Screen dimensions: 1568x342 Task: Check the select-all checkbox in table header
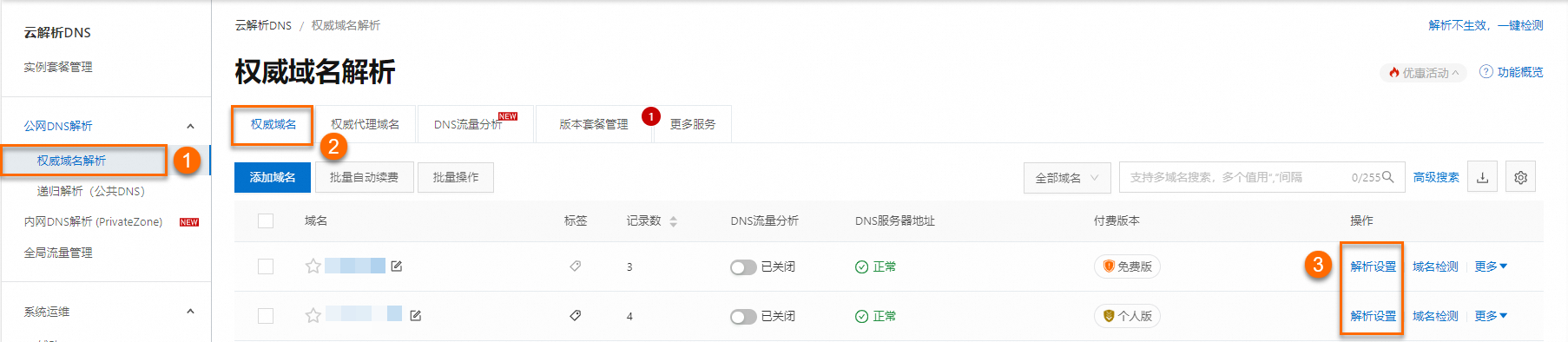coord(266,221)
